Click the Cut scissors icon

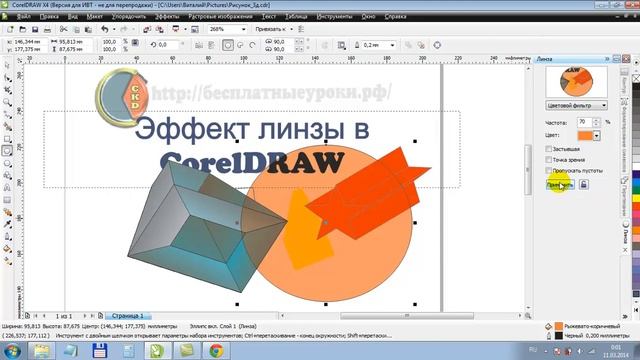click(x=64, y=29)
